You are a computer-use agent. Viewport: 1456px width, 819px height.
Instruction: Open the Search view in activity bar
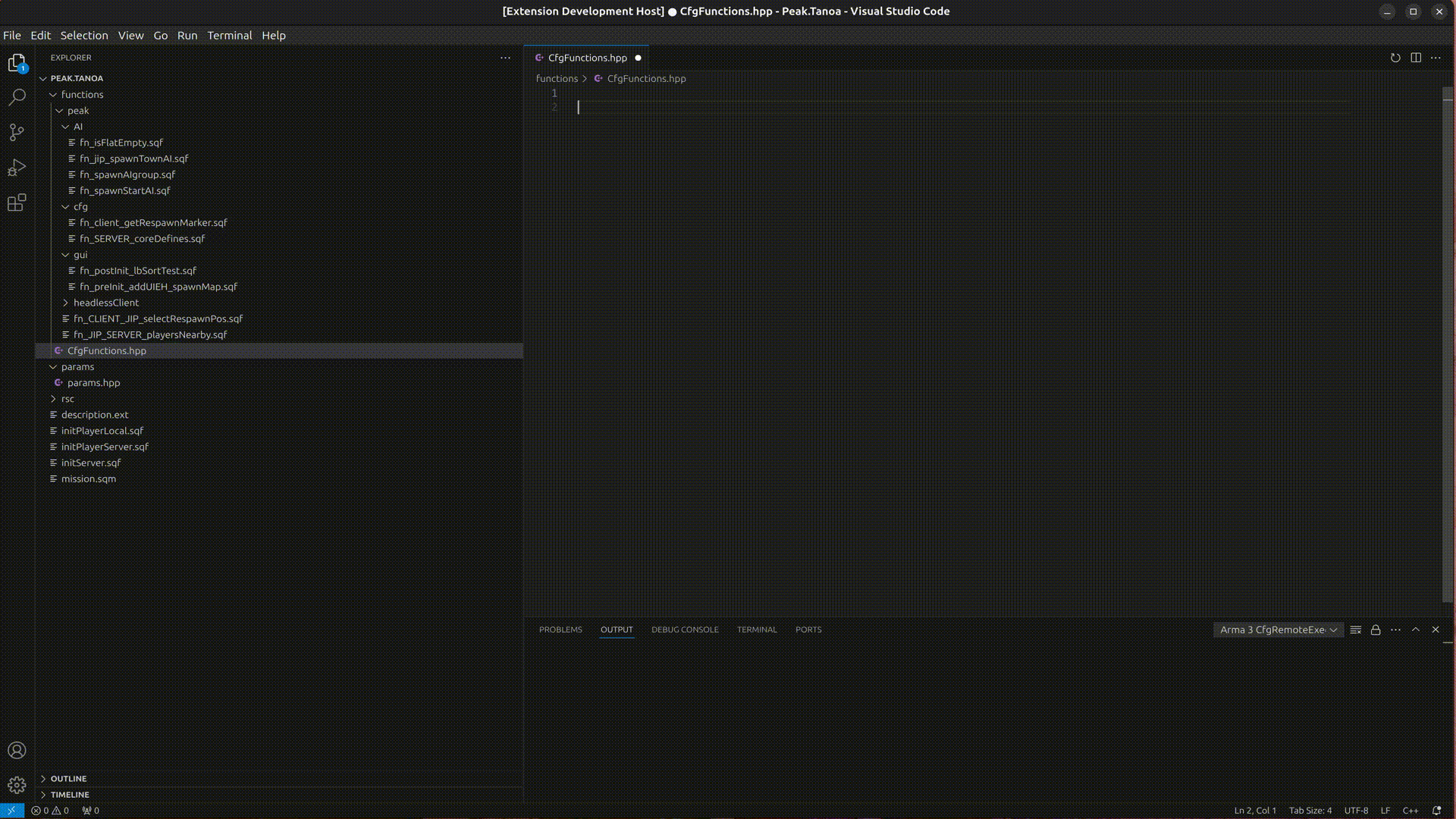[x=17, y=97]
